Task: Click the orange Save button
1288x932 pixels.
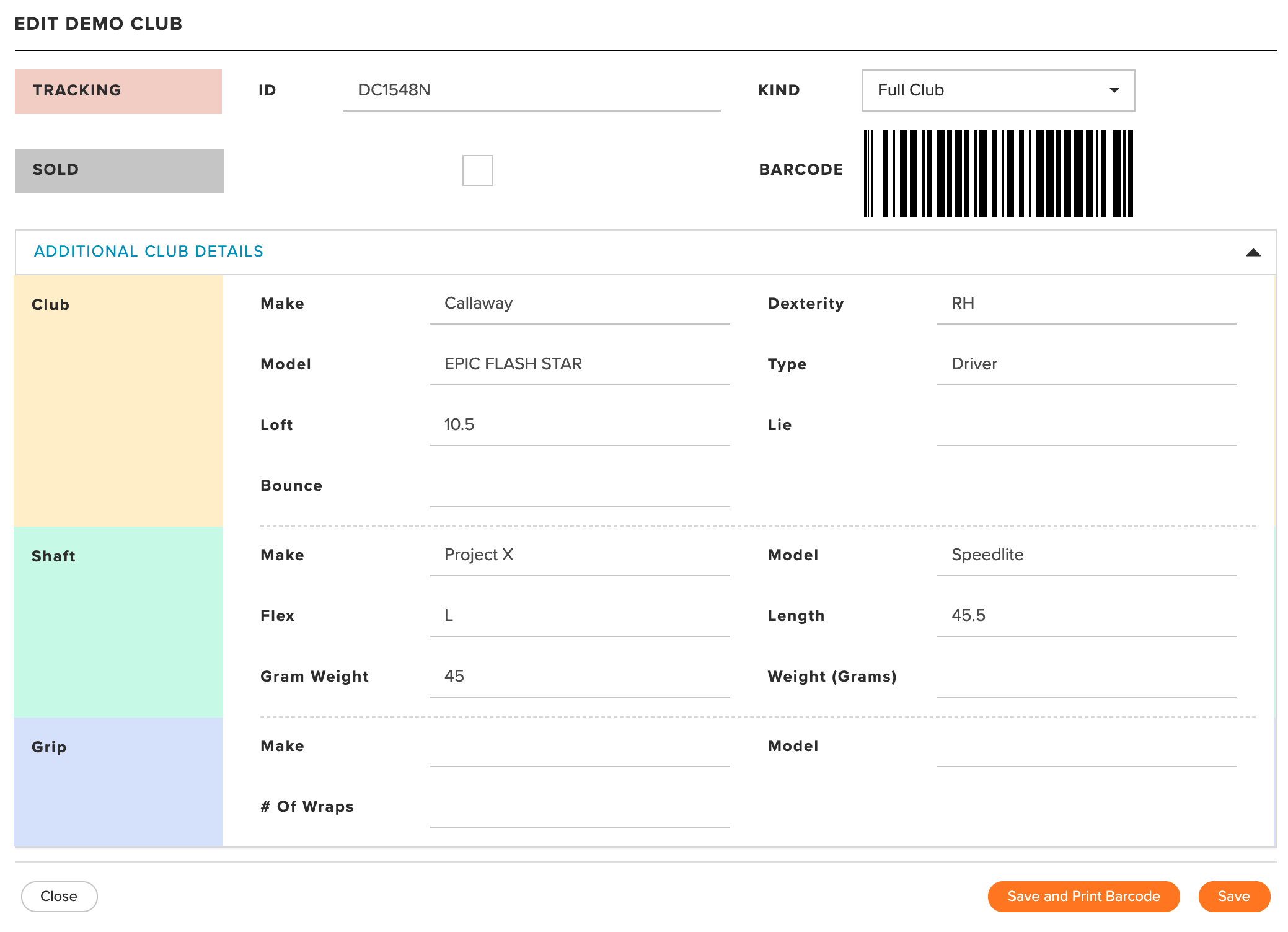Action: [1233, 896]
